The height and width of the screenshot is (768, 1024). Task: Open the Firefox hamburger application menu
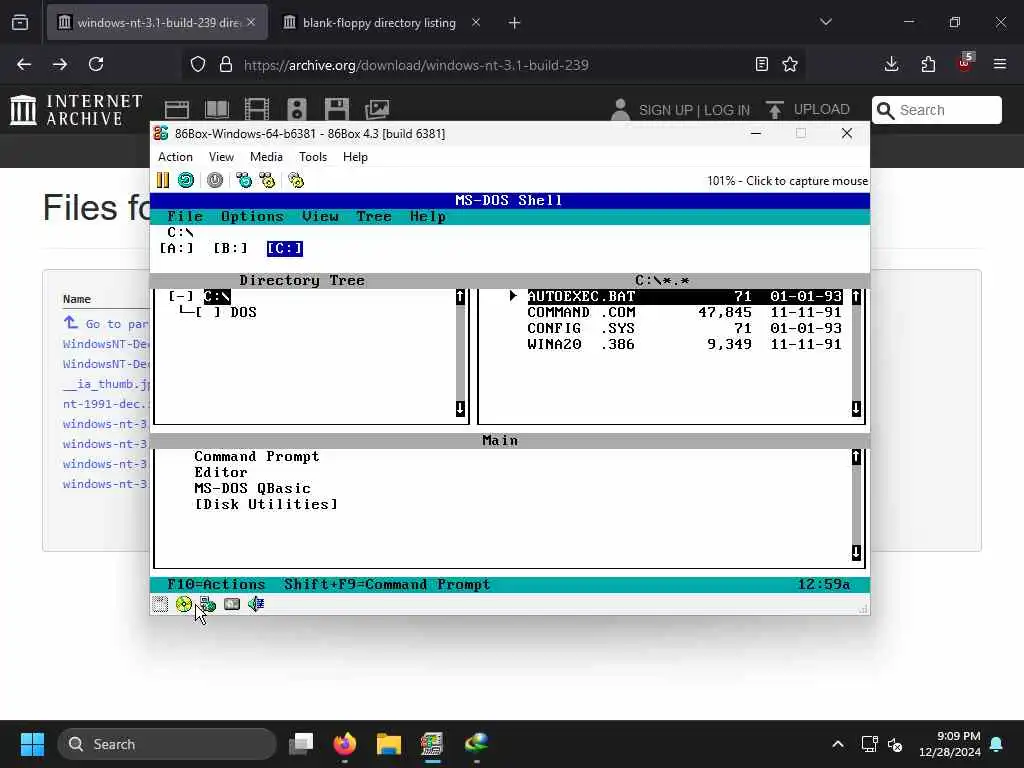[1000, 64]
